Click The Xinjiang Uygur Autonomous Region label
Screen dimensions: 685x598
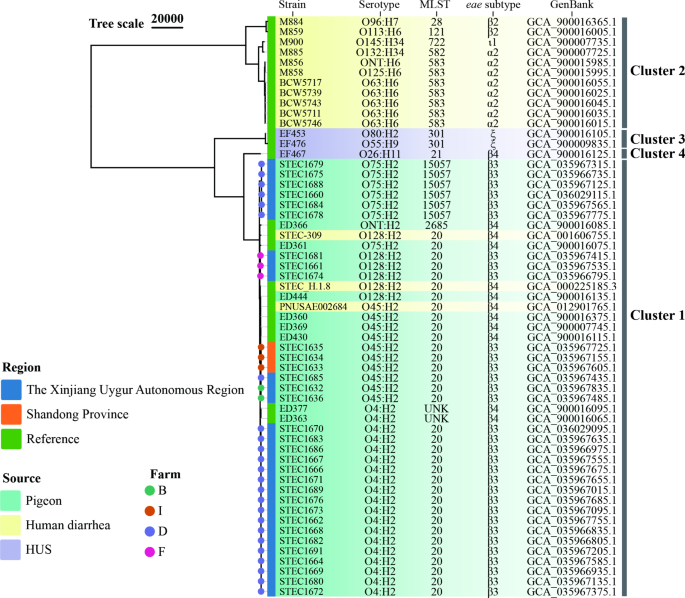(x=135, y=390)
